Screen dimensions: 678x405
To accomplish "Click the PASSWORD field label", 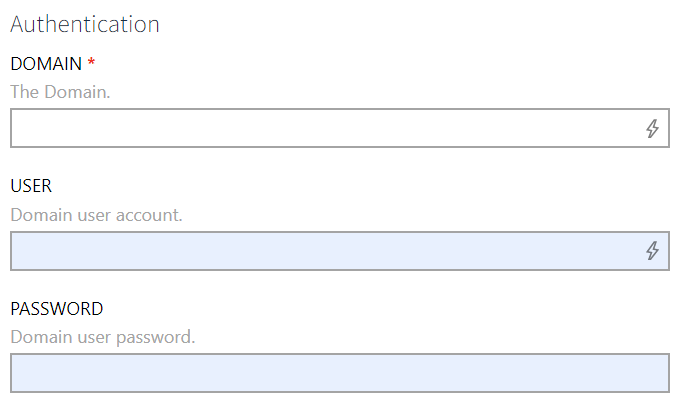I will pyautogui.click(x=57, y=308).
